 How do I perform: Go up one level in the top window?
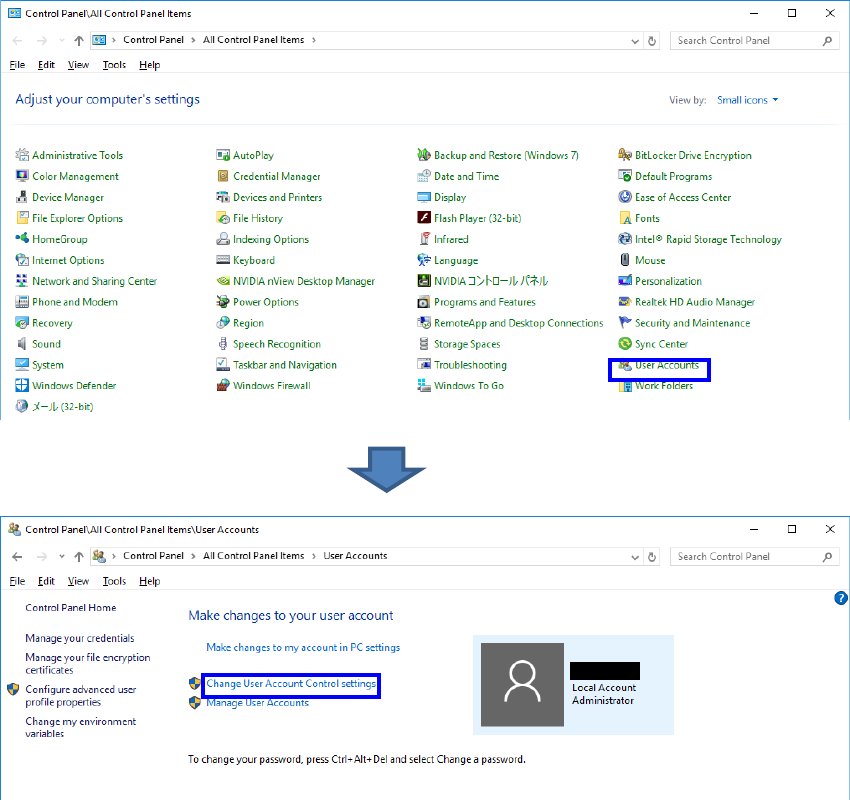[x=79, y=41]
